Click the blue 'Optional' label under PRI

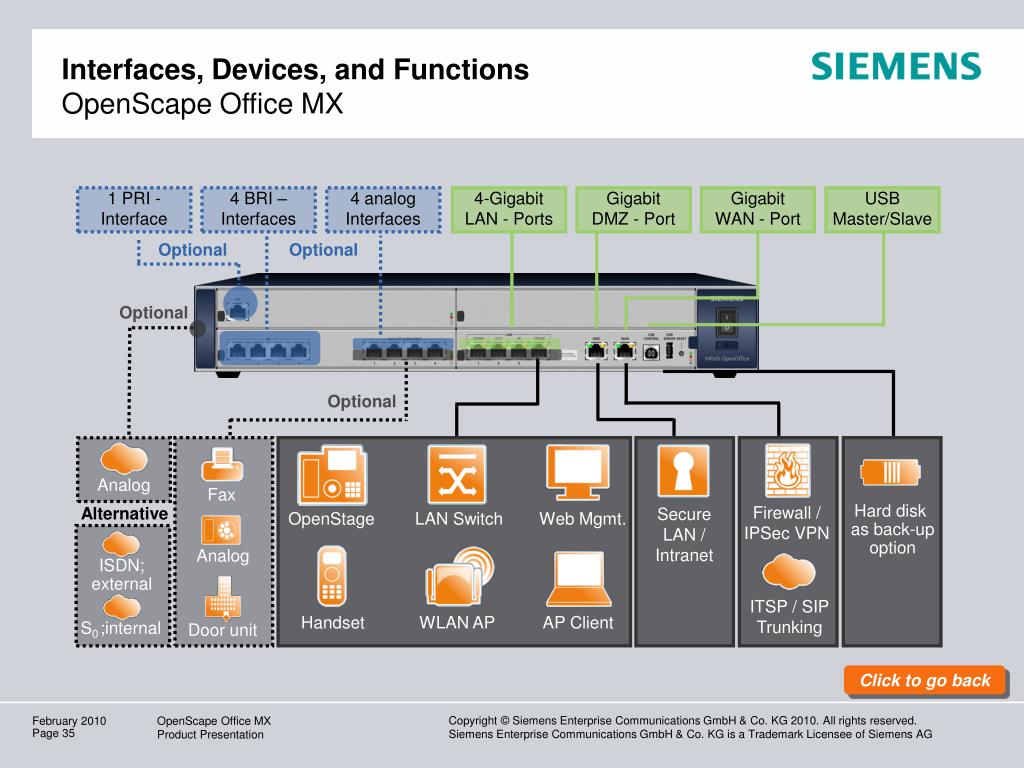click(x=193, y=250)
